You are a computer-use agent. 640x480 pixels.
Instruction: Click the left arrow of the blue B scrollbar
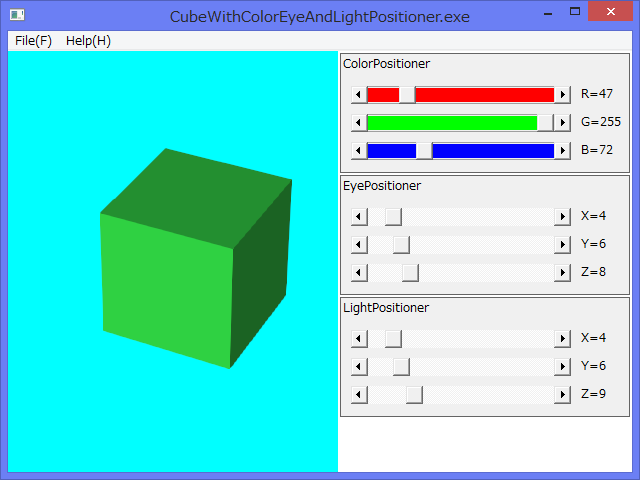pyautogui.click(x=359, y=151)
